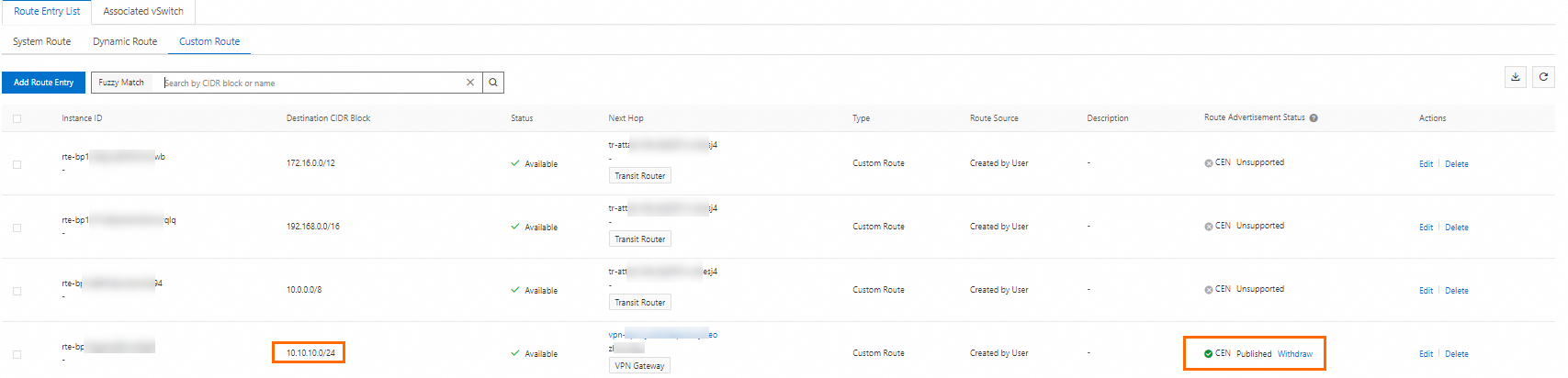The image size is (1568, 378).
Task: Open Route Advertisement Status help icon
Action: click(1314, 118)
